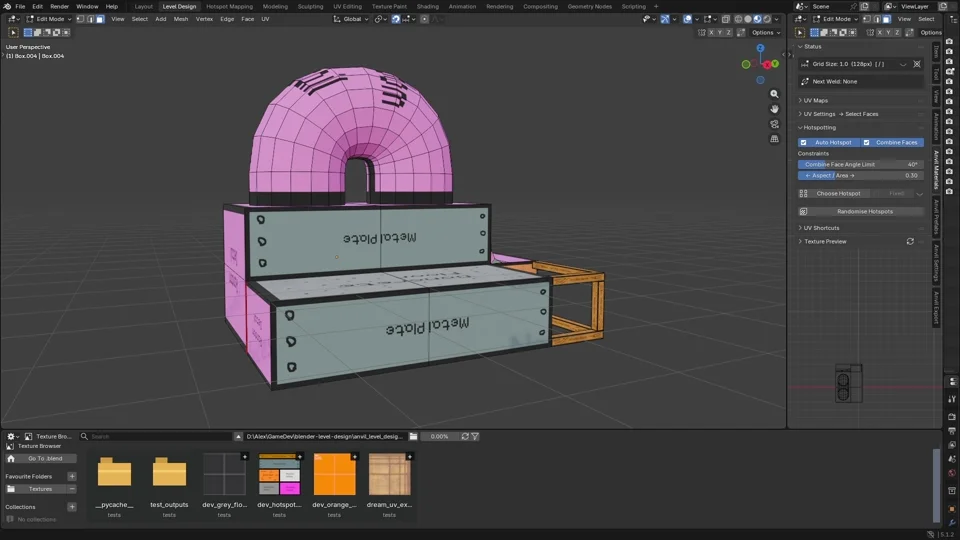960x540 pixels.
Task: Click the reset grid icon beside Grid Size
Action: (917, 64)
